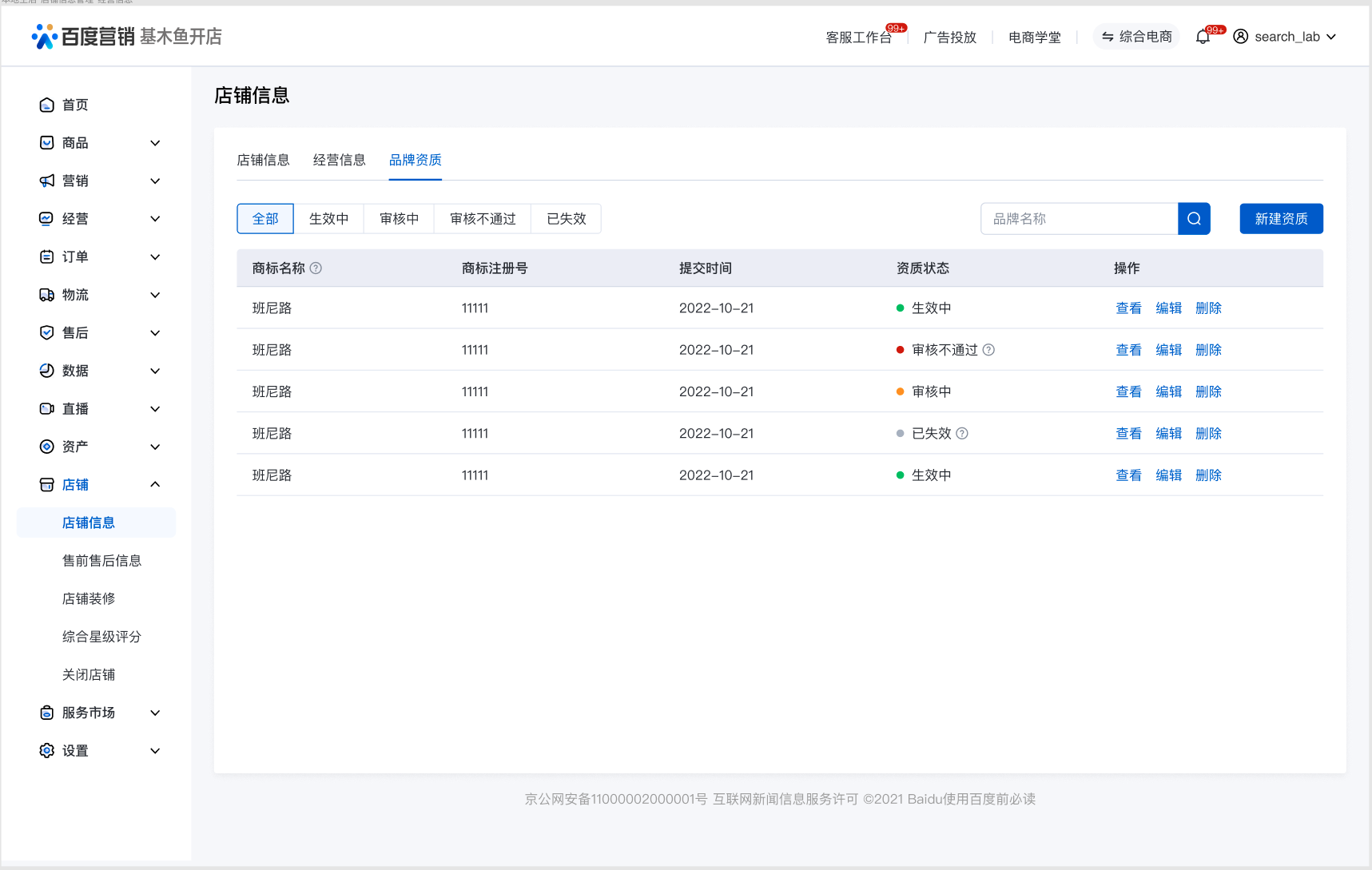Switch to the 经营信息 tab

[339, 160]
